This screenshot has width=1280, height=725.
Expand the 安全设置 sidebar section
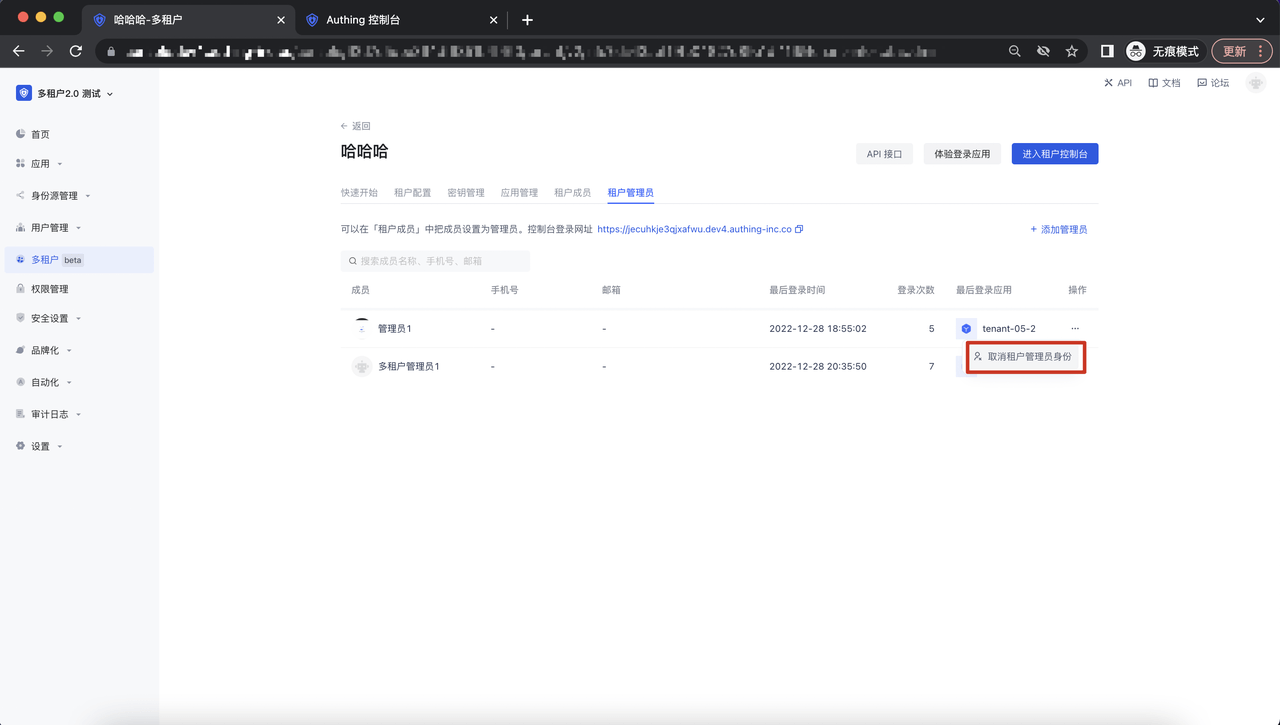pos(50,319)
